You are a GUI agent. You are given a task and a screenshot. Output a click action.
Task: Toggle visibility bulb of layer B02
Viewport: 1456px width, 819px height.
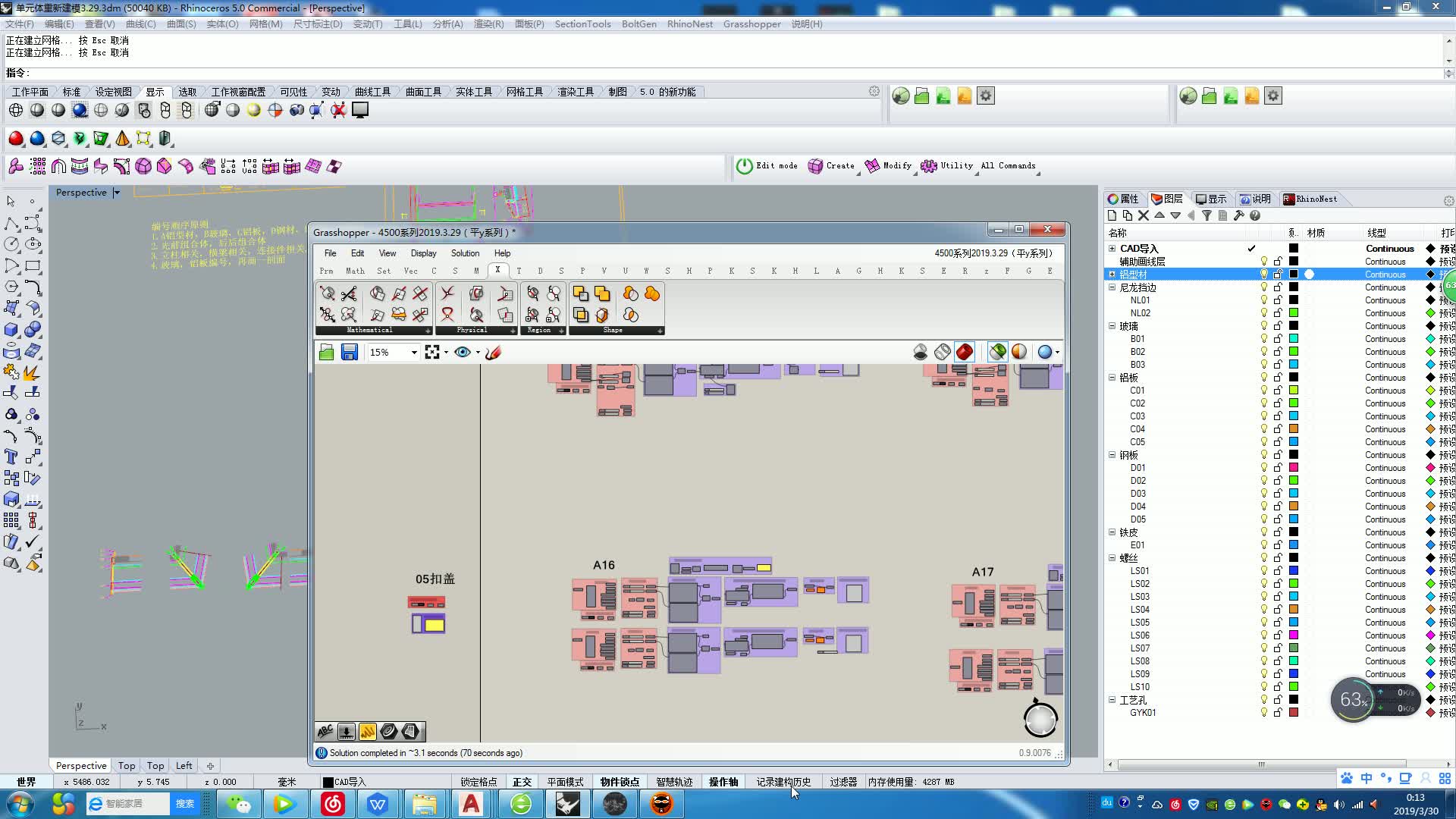pyautogui.click(x=1264, y=352)
